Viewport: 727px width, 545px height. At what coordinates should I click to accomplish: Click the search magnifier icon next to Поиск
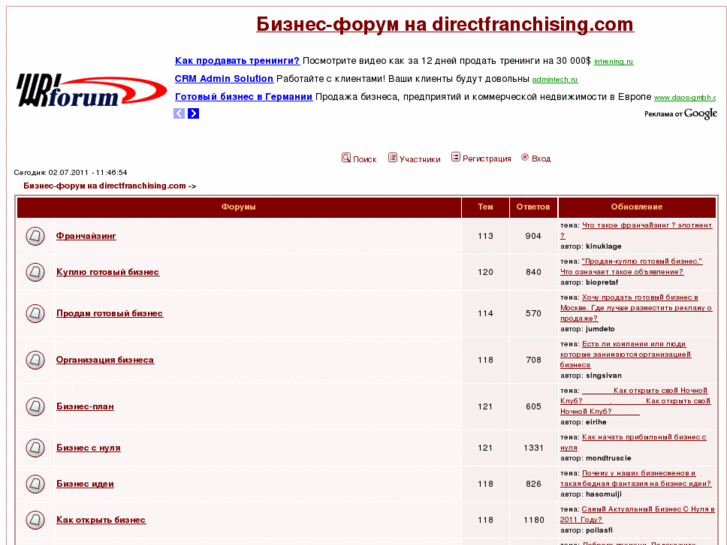tap(346, 158)
